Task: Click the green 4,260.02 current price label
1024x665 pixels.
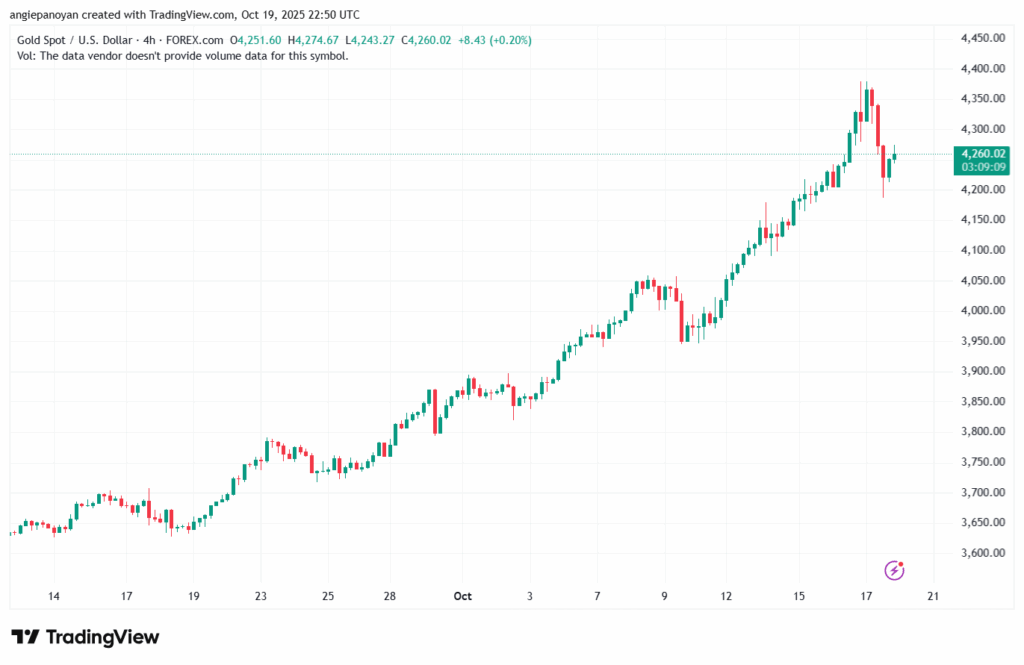Action: (982, 153)
